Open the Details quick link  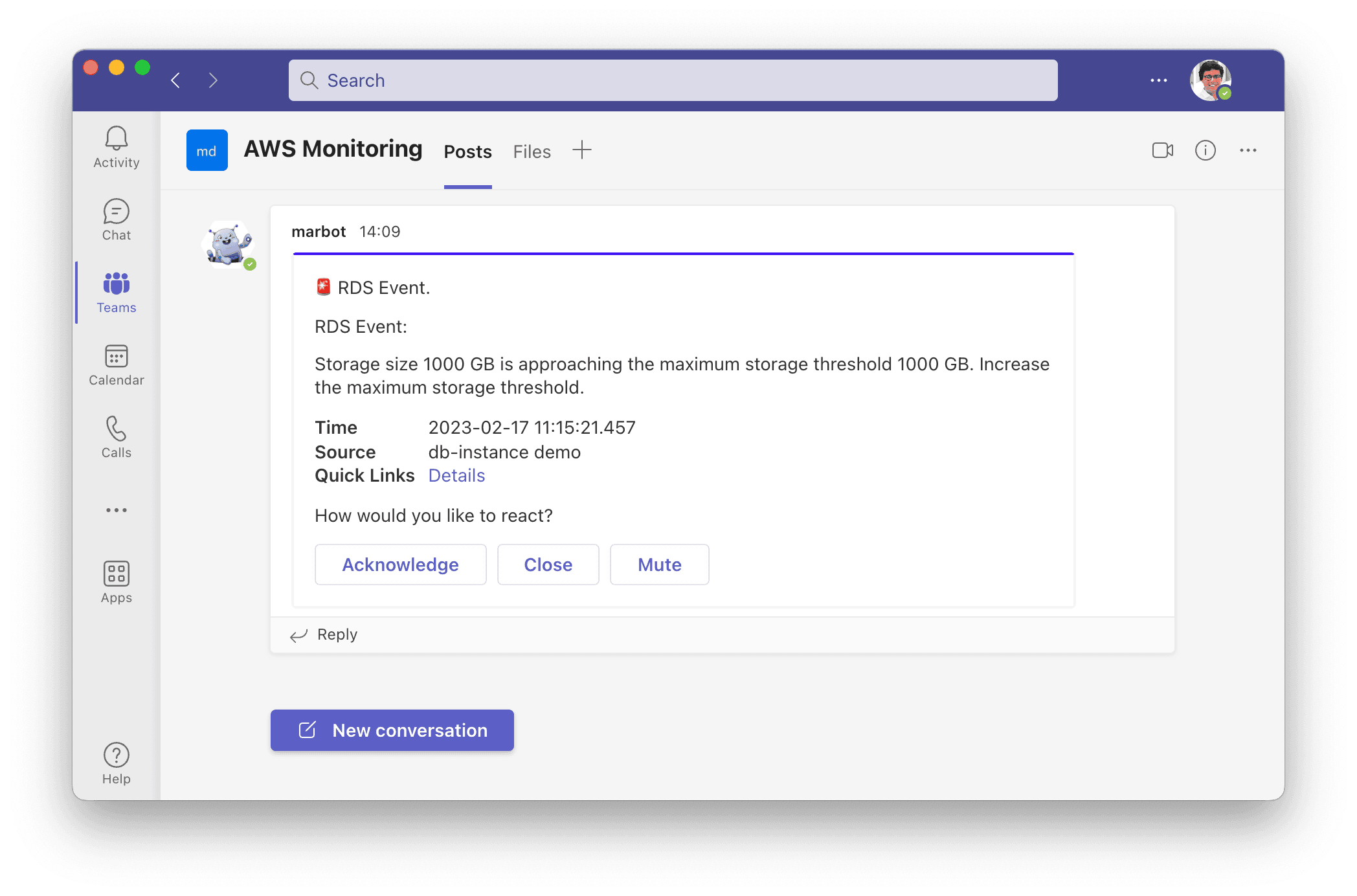(x=455, y=475)
